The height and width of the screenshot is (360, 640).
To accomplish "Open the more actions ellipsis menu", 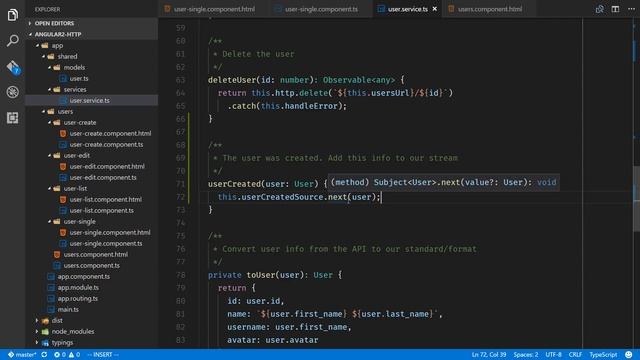I will click(631, 9).
